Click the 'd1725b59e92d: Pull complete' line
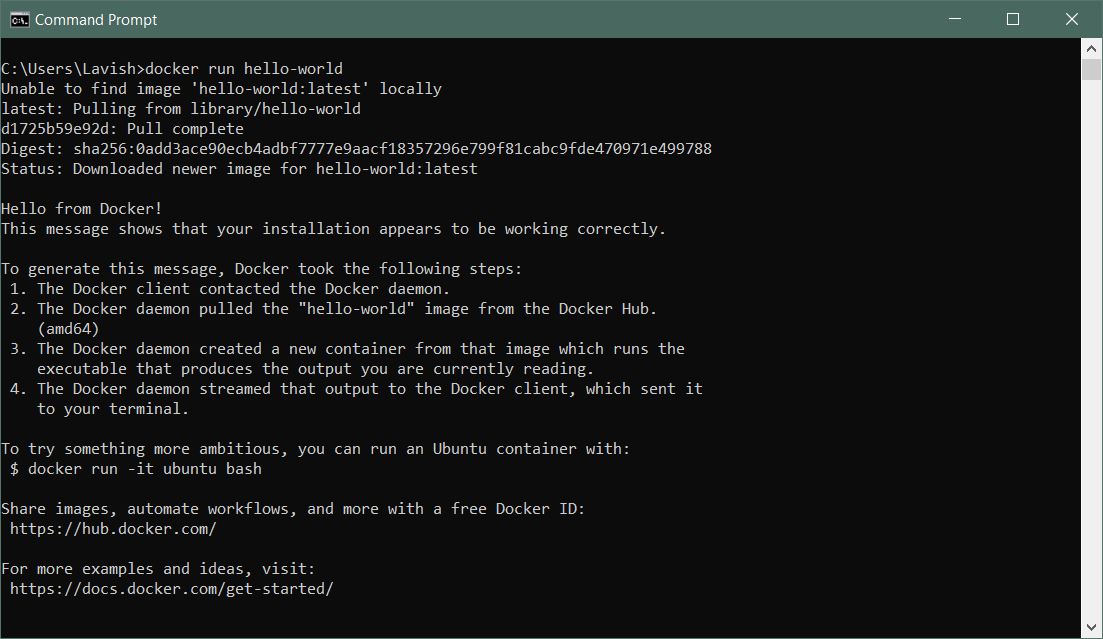The height and width of the screenshot is (639, 1103). point(122,129)
